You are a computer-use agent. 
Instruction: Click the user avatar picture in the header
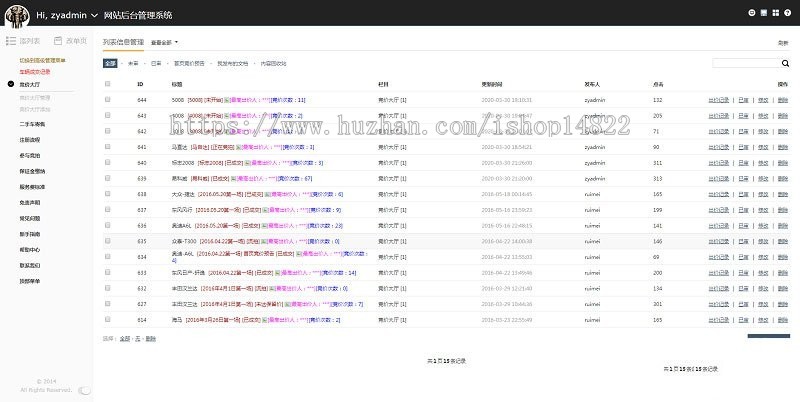[17, 15]
